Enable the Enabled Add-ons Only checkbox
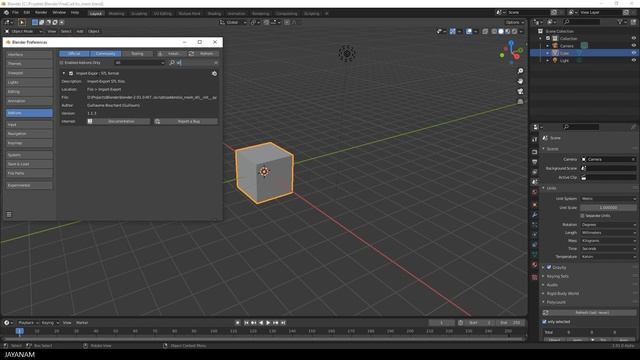 pos(62,63)
